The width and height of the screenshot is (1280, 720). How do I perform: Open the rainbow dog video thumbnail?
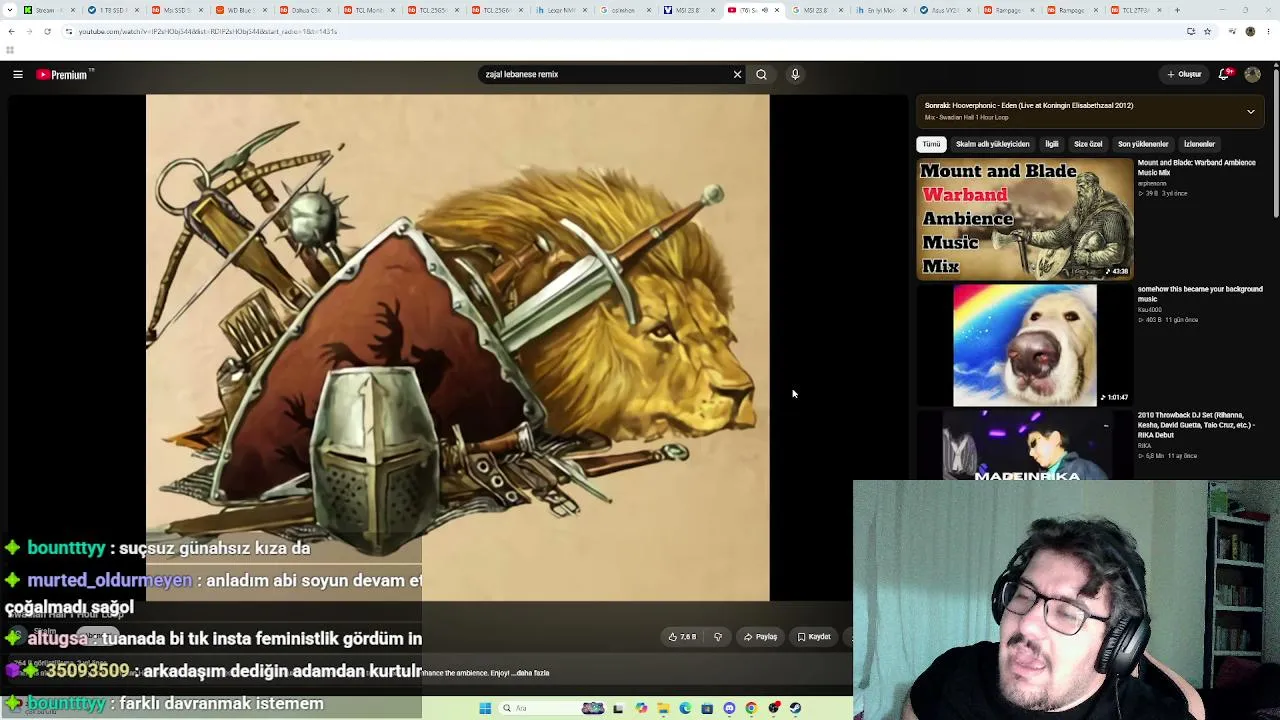point(1025,345)
